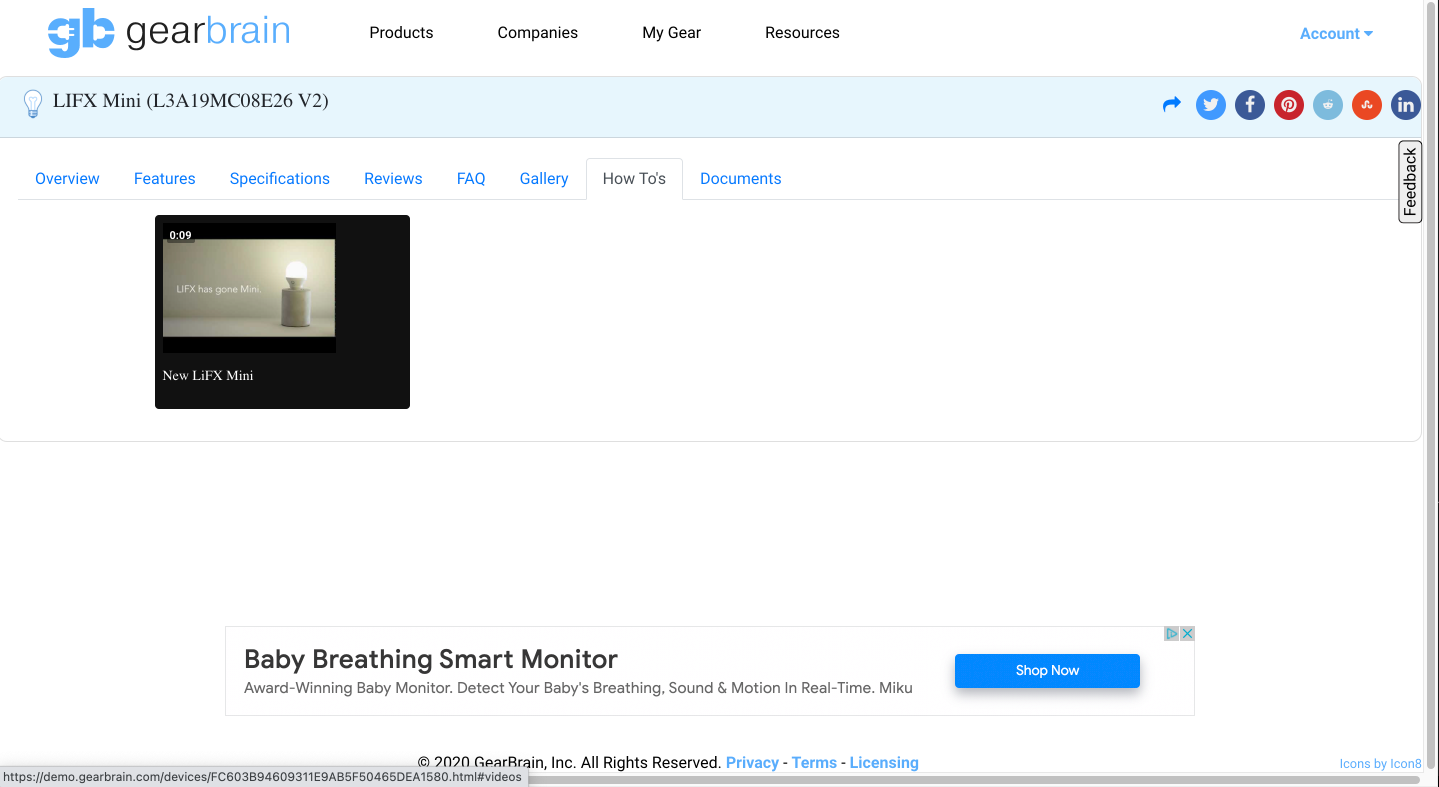Click the LIFX Mini product title text
The image size is (1439, 787).
point(190,101)
